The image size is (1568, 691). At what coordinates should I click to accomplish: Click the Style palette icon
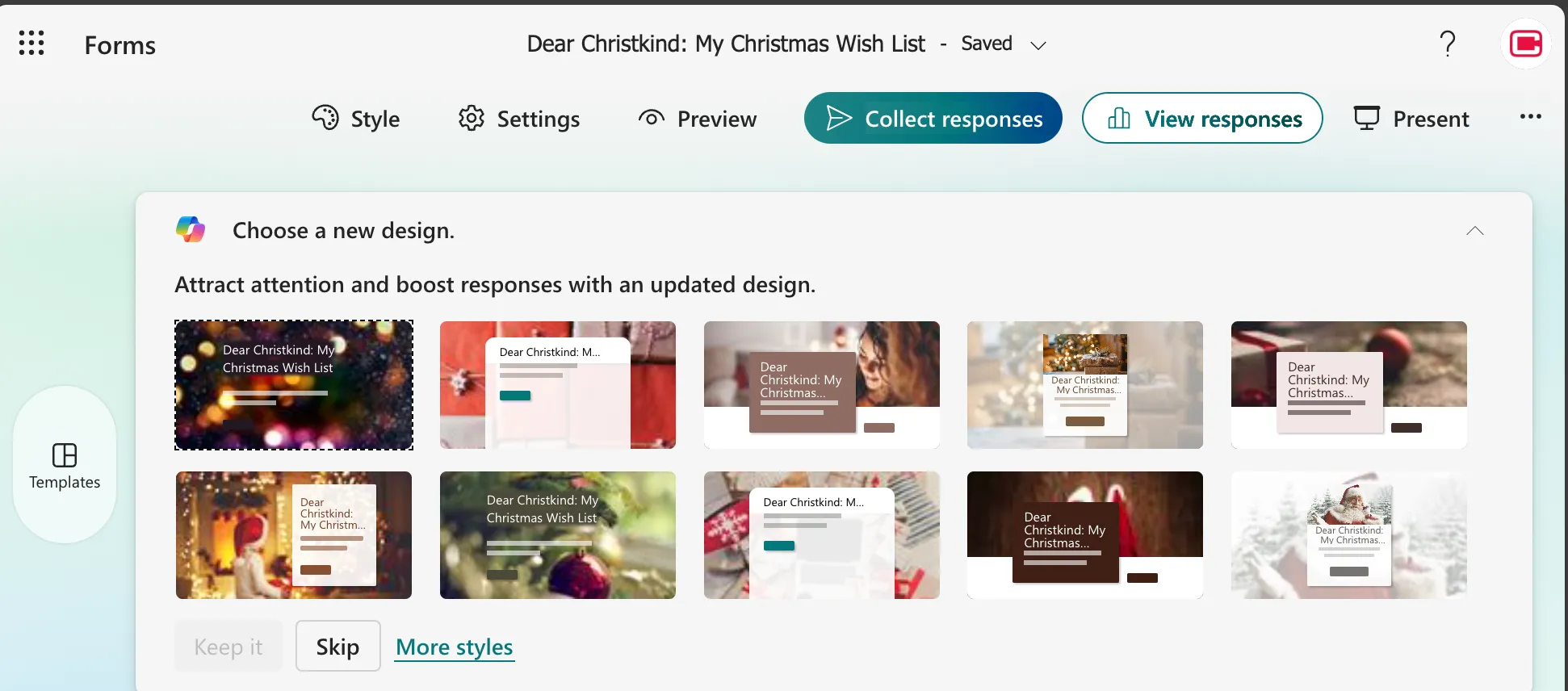(x=325, y=118)
